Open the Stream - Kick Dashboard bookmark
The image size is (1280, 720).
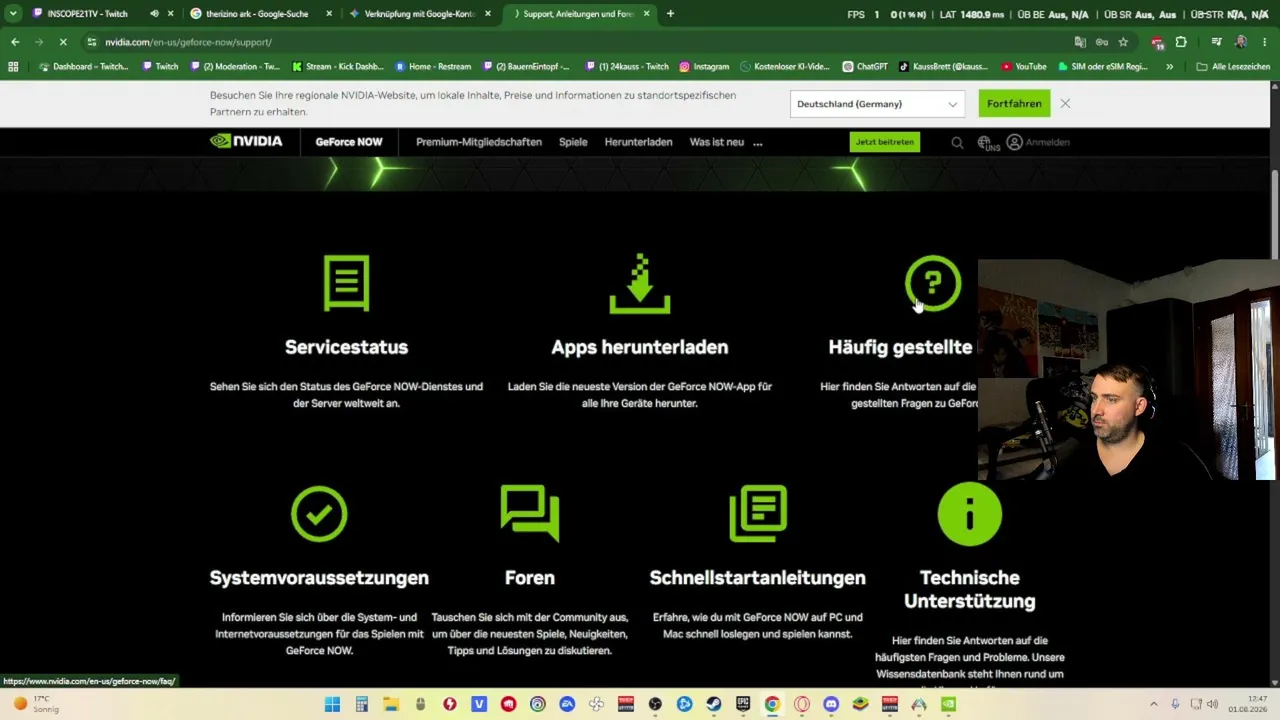click(x=338, y=67)
